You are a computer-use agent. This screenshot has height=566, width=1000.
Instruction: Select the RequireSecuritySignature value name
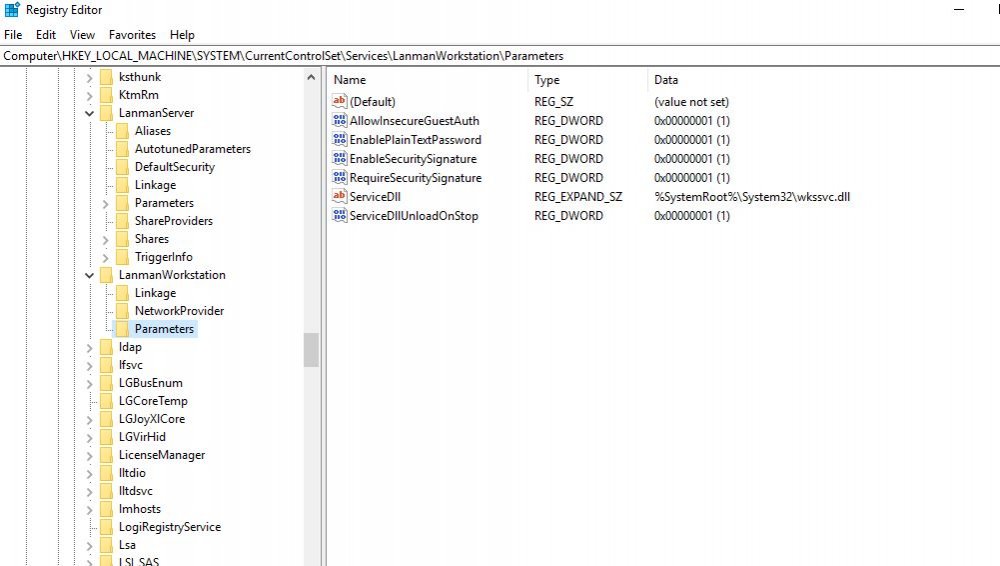click(x=415, y=178)
